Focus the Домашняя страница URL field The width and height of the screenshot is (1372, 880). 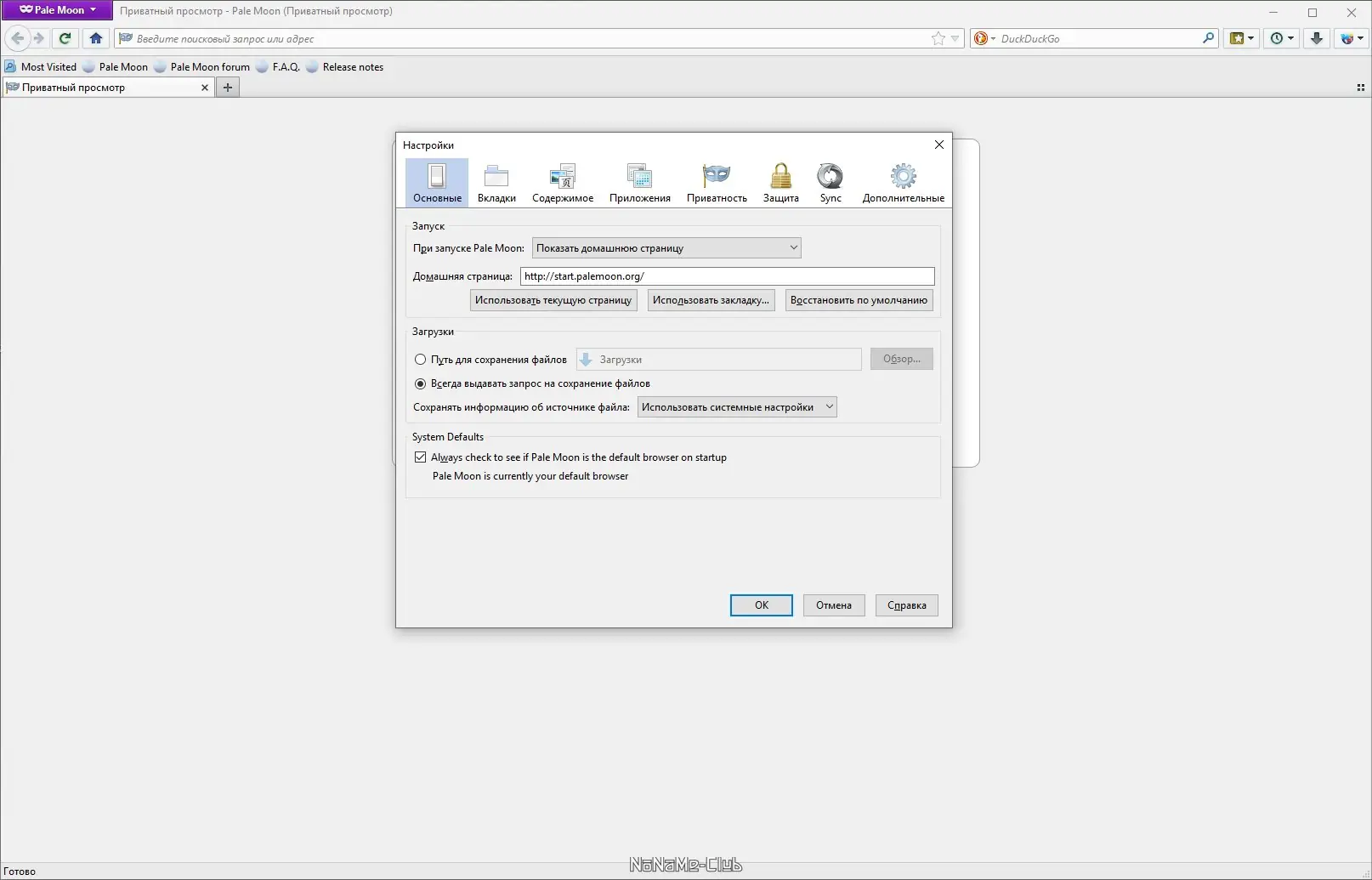(x=728, y=276)
